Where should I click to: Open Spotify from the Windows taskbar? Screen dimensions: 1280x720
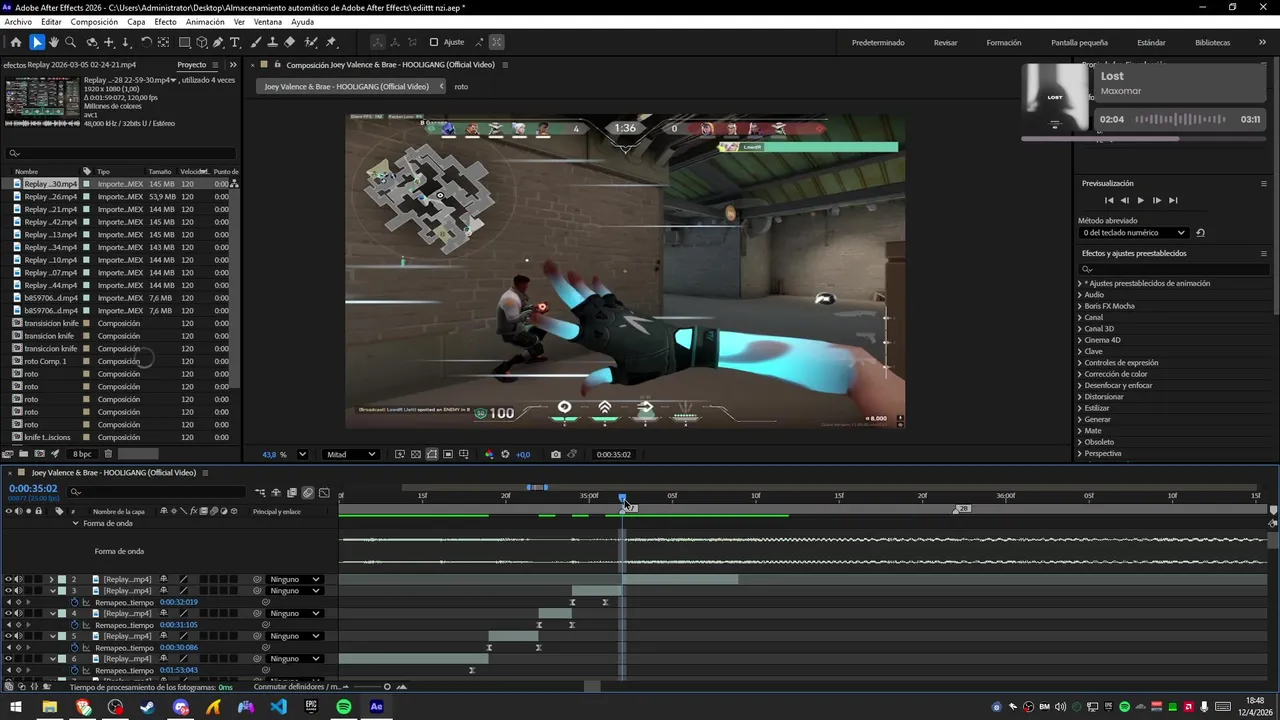344,707
